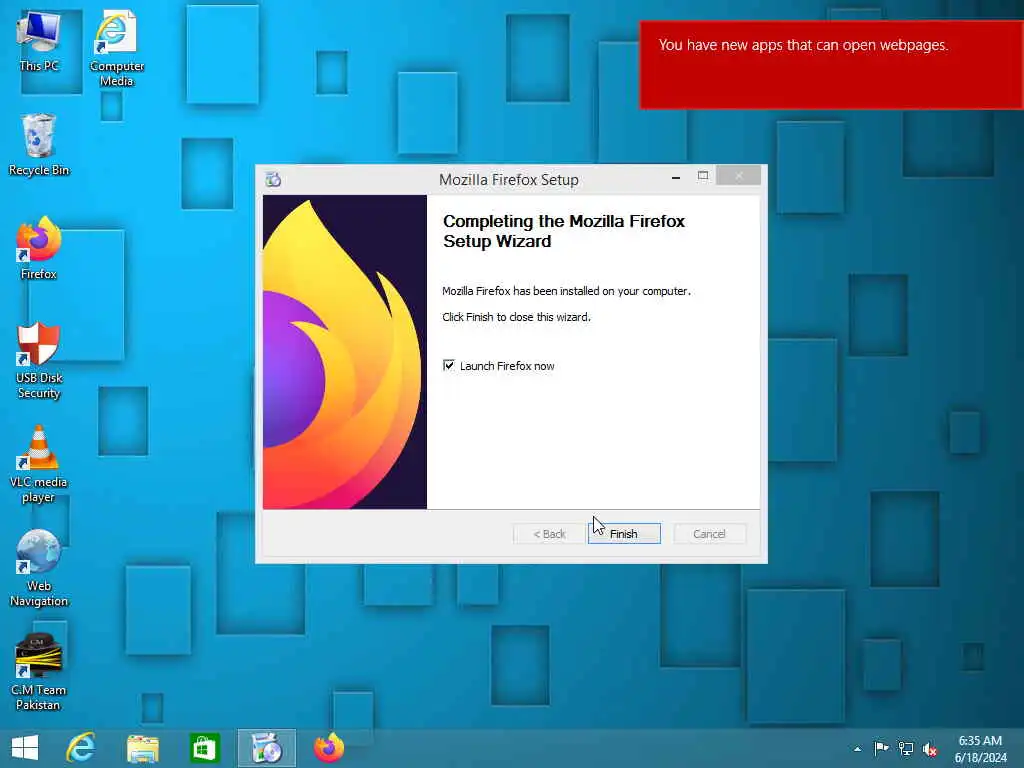Select the VLC media player shortcut
Viewport: 1024px width, 768px height.
[39, 464]
